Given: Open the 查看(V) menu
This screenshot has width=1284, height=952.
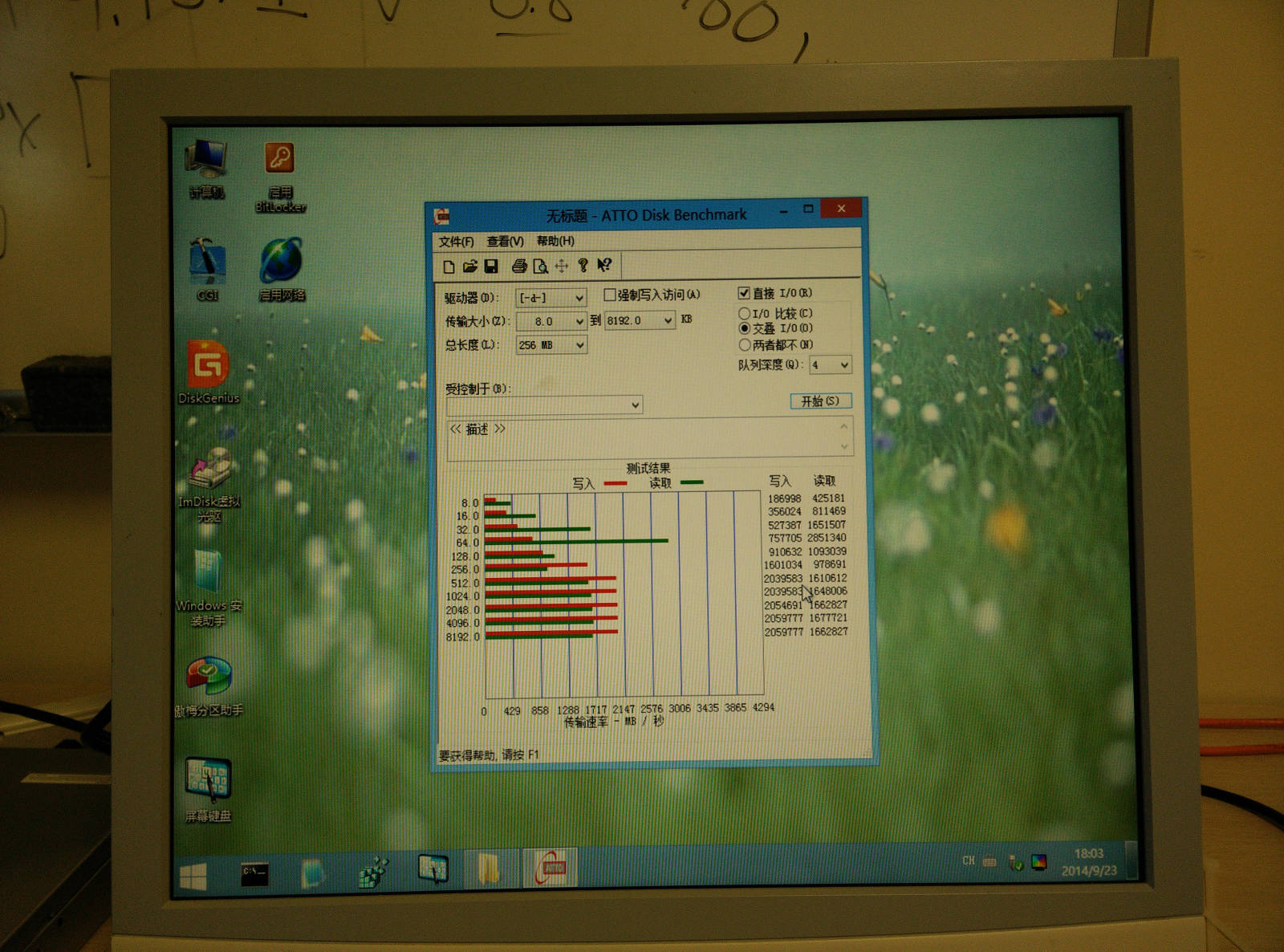Looking at the screenshot, I should (505, 241).
